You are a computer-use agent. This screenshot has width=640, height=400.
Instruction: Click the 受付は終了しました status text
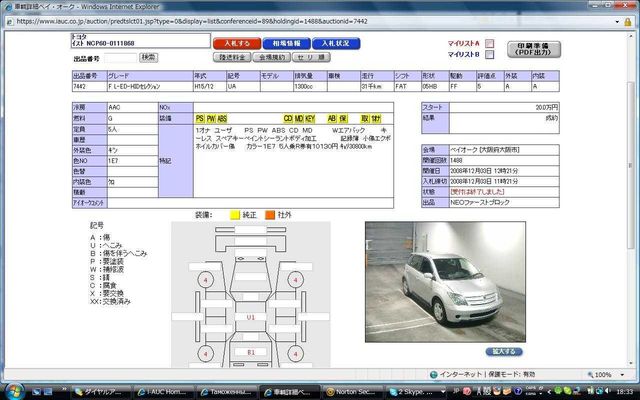coord(477,191)
